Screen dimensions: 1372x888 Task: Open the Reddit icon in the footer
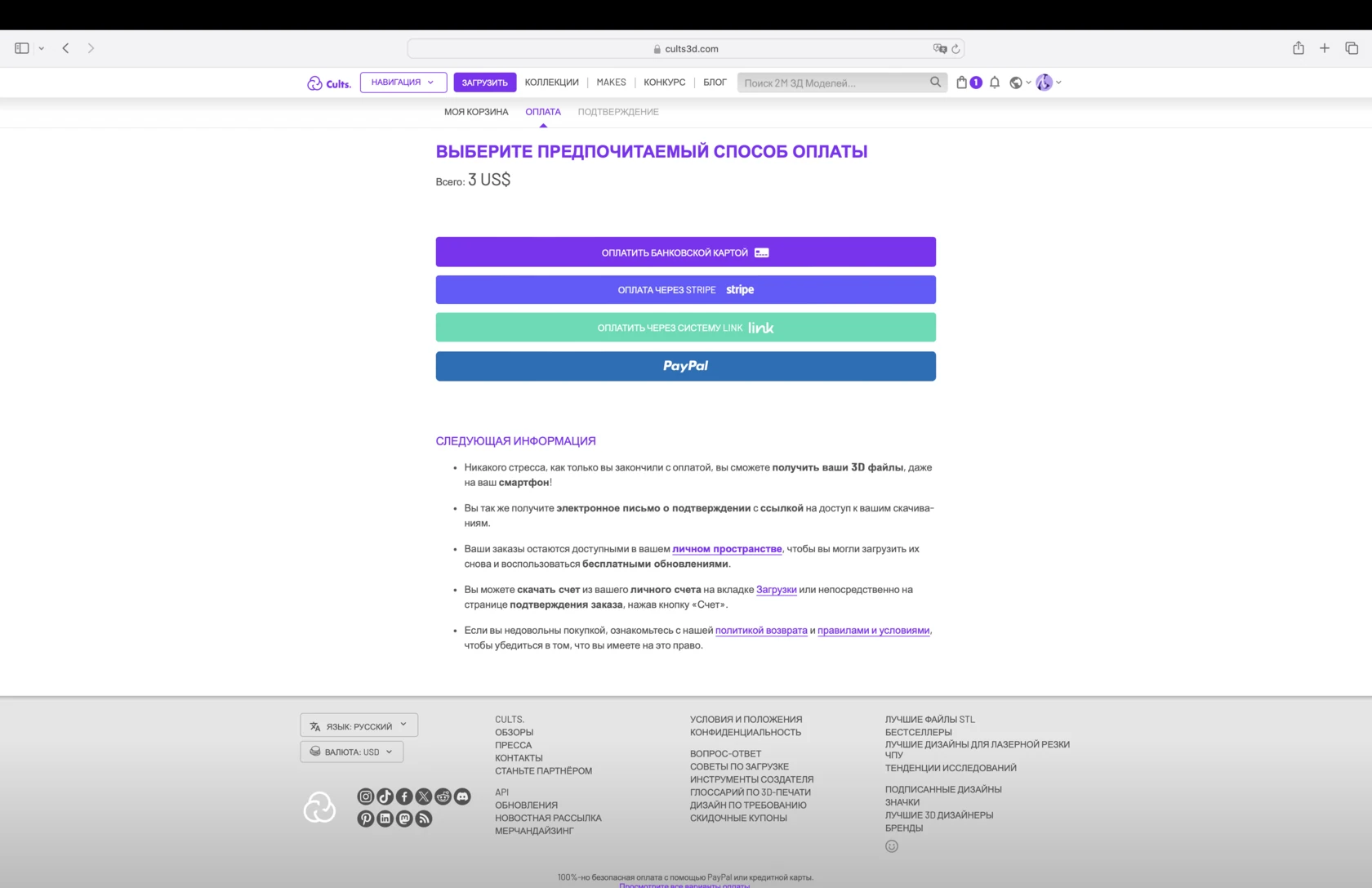coord(443,797)
